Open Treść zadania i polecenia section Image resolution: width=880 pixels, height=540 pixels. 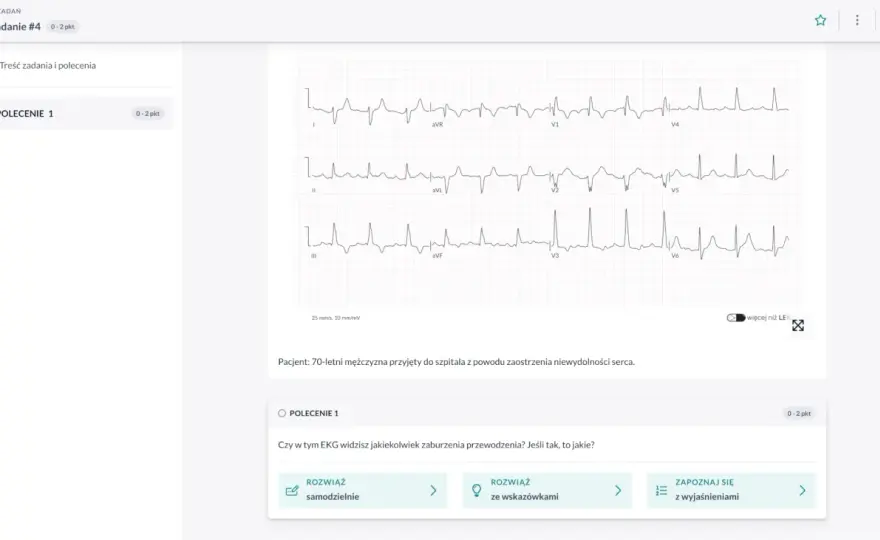click(48, 65)
